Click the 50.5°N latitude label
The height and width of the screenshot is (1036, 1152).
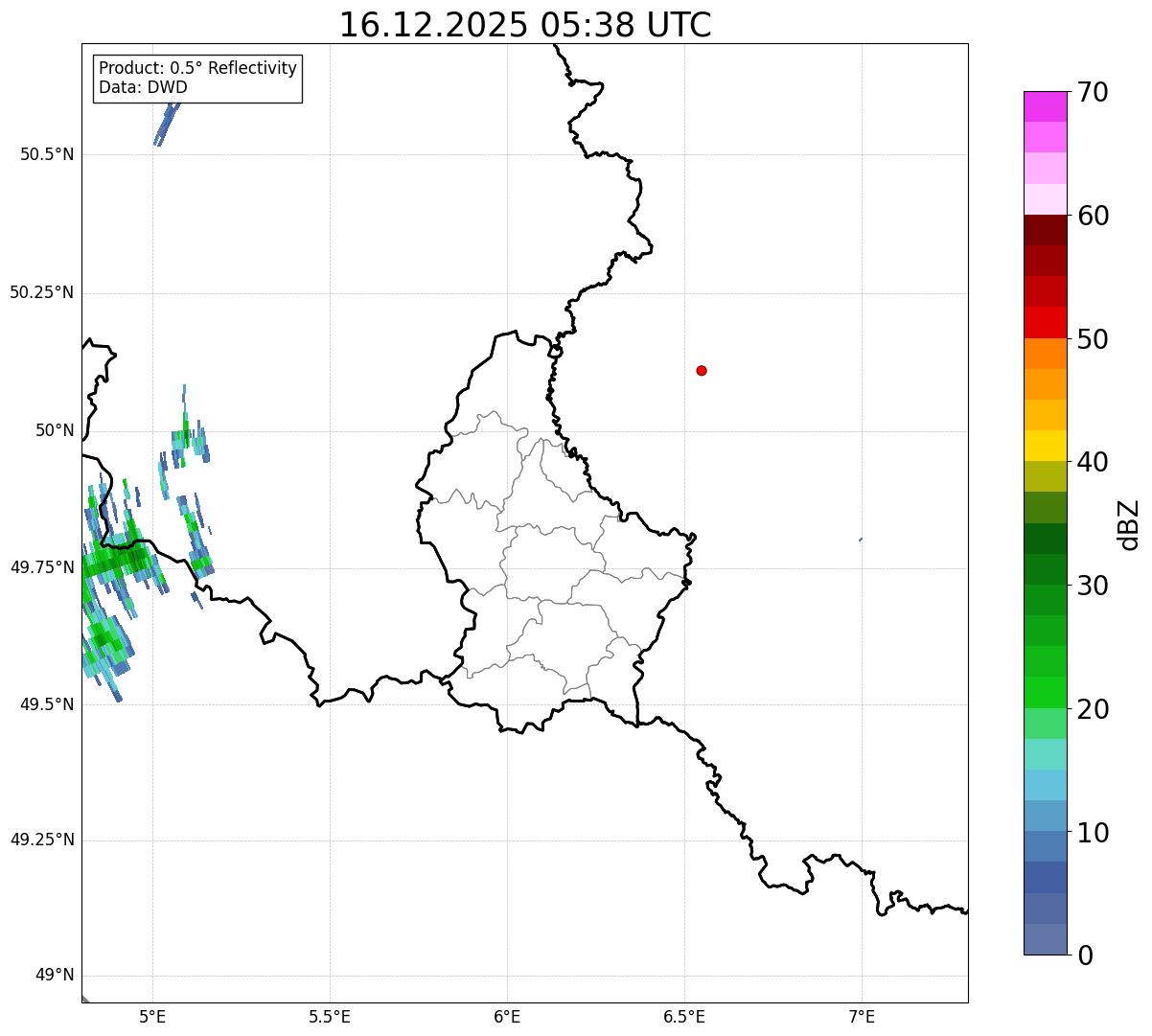(x=47, y=154)
